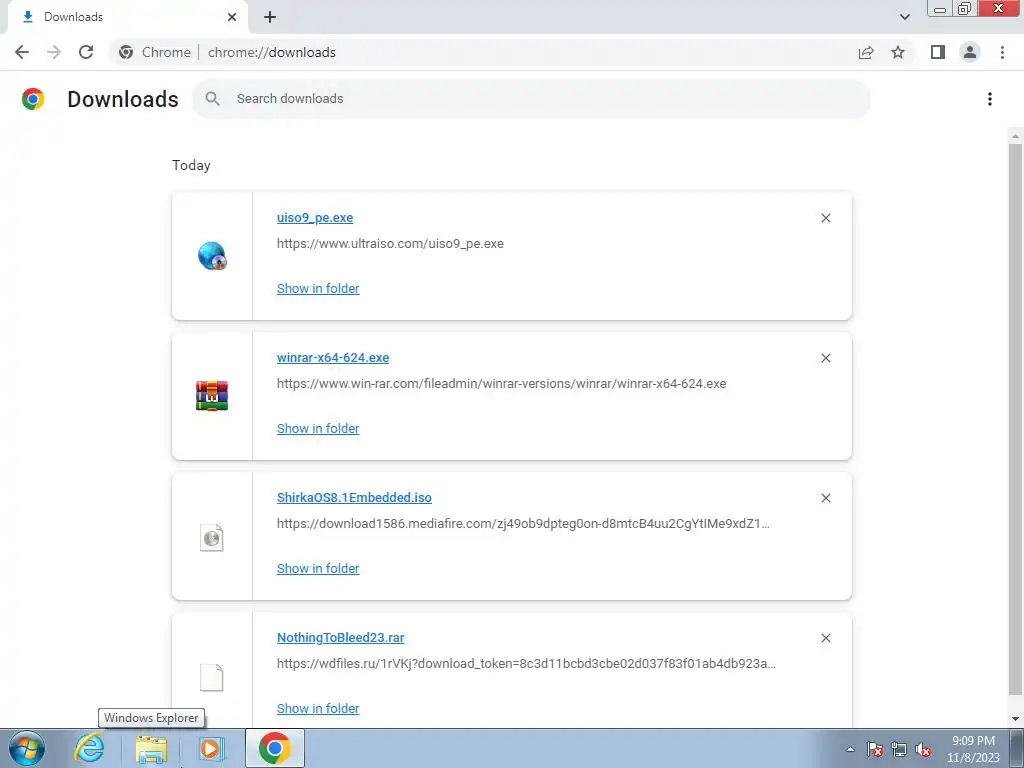Open Windows Explorer from the taskbar
Screen dimensions: 1024x768
[151, 748]
